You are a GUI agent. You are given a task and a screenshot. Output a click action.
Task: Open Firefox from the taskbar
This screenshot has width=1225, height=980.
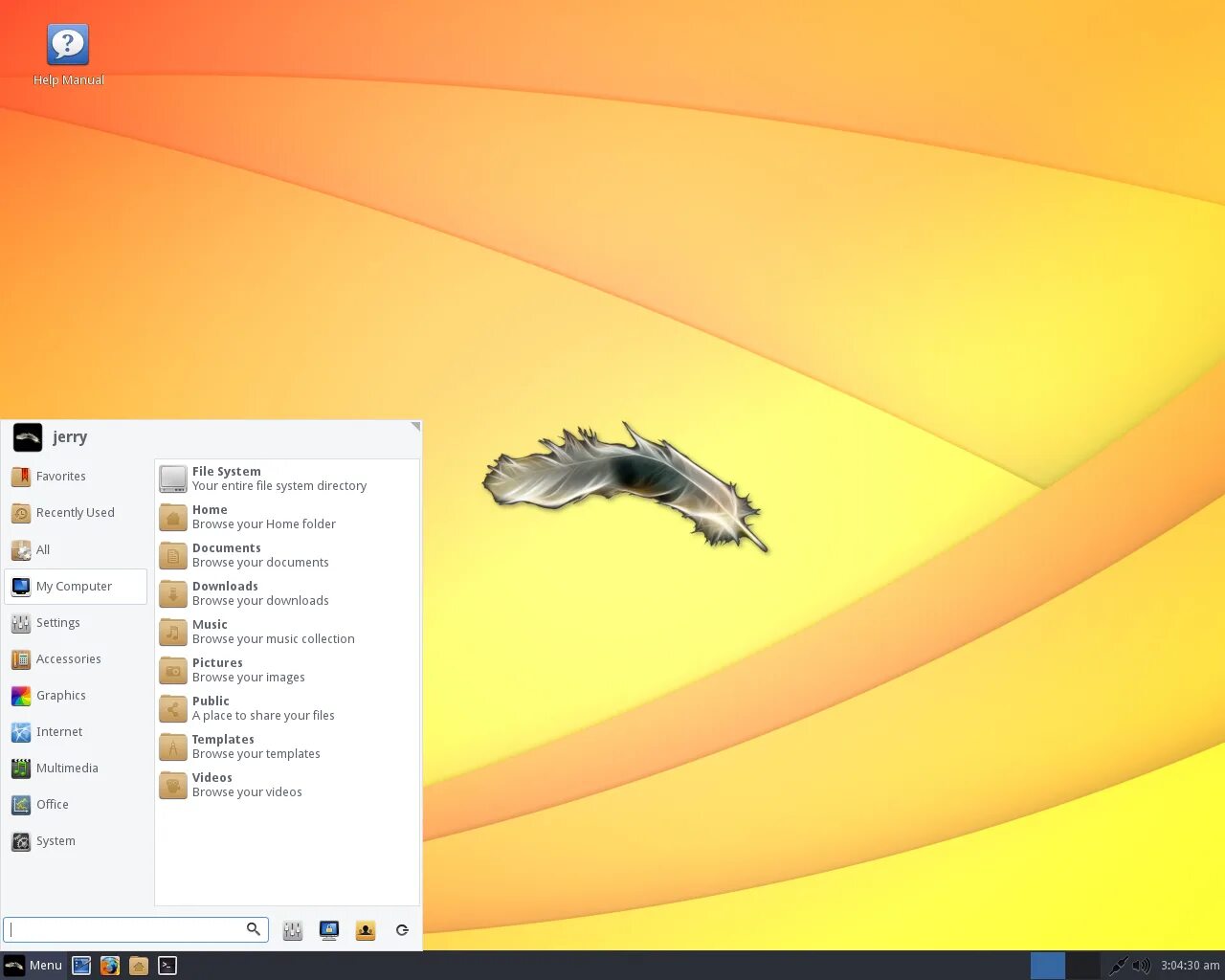point(110,966)
